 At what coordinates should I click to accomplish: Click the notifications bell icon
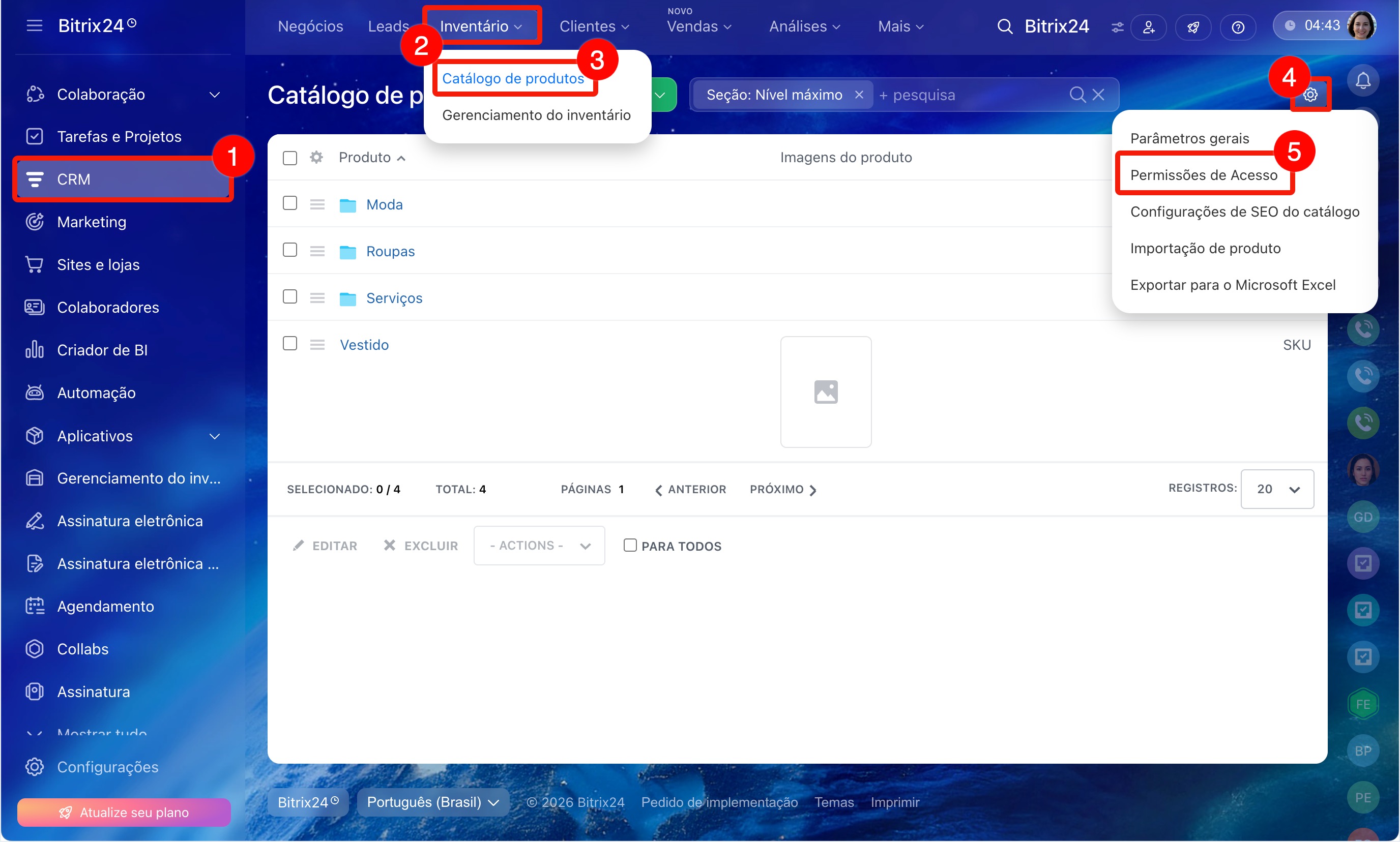(x=1362, y=81)
